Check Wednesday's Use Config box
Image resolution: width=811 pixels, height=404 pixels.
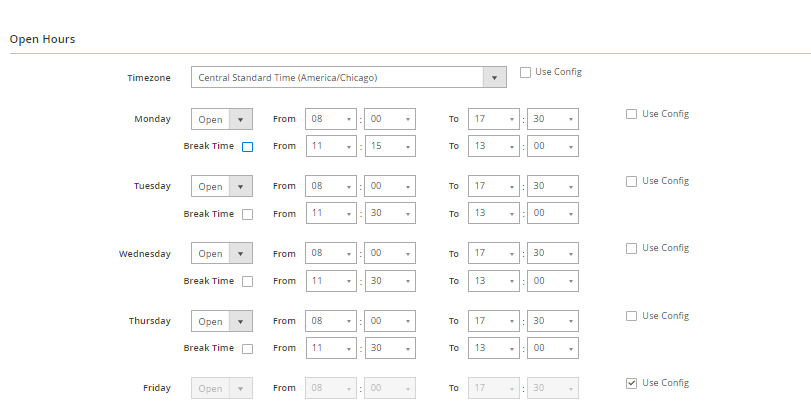point(631,248)
